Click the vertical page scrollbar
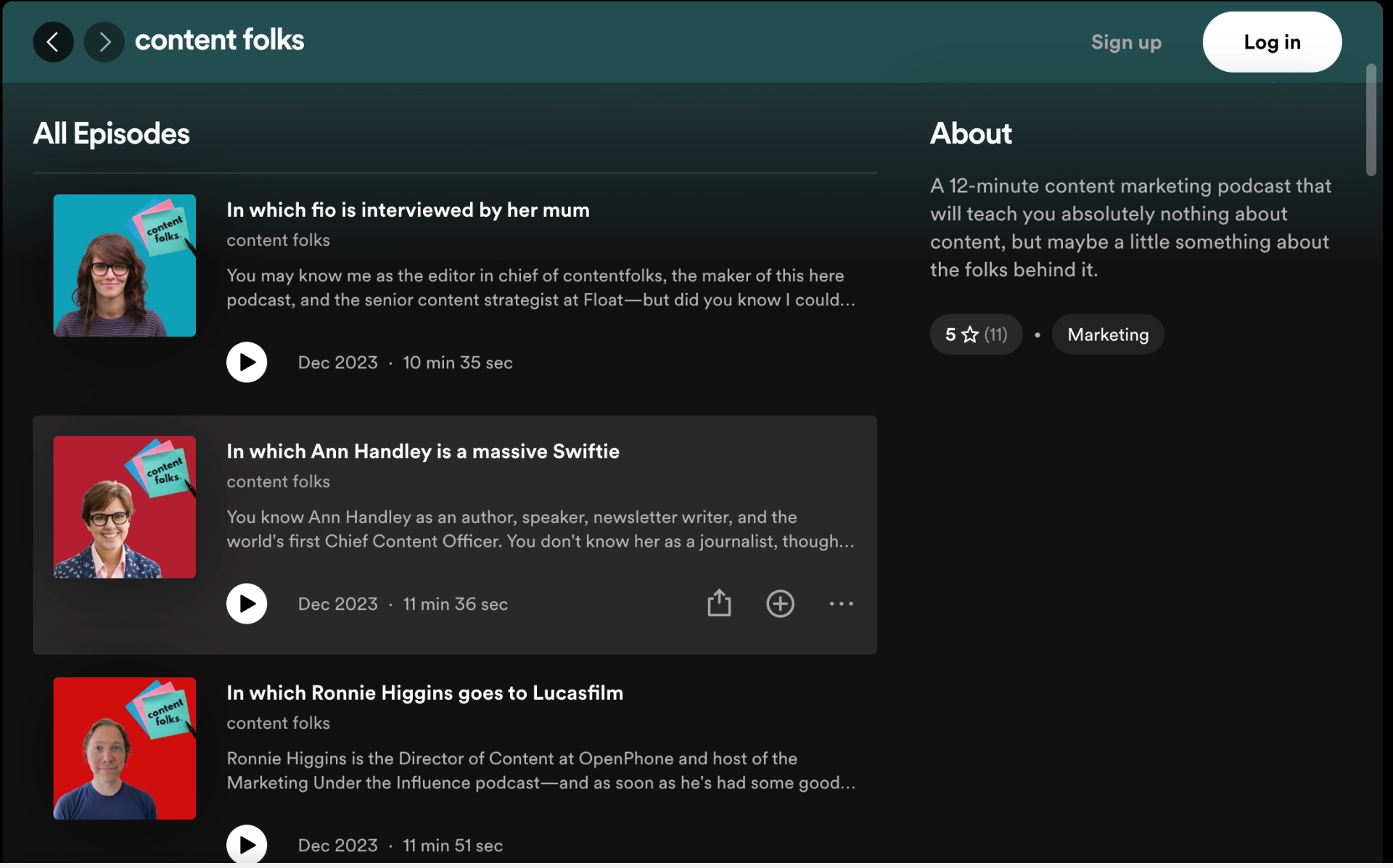The height and width of the screenshot is (868, 1393). tap(1371, 120)
